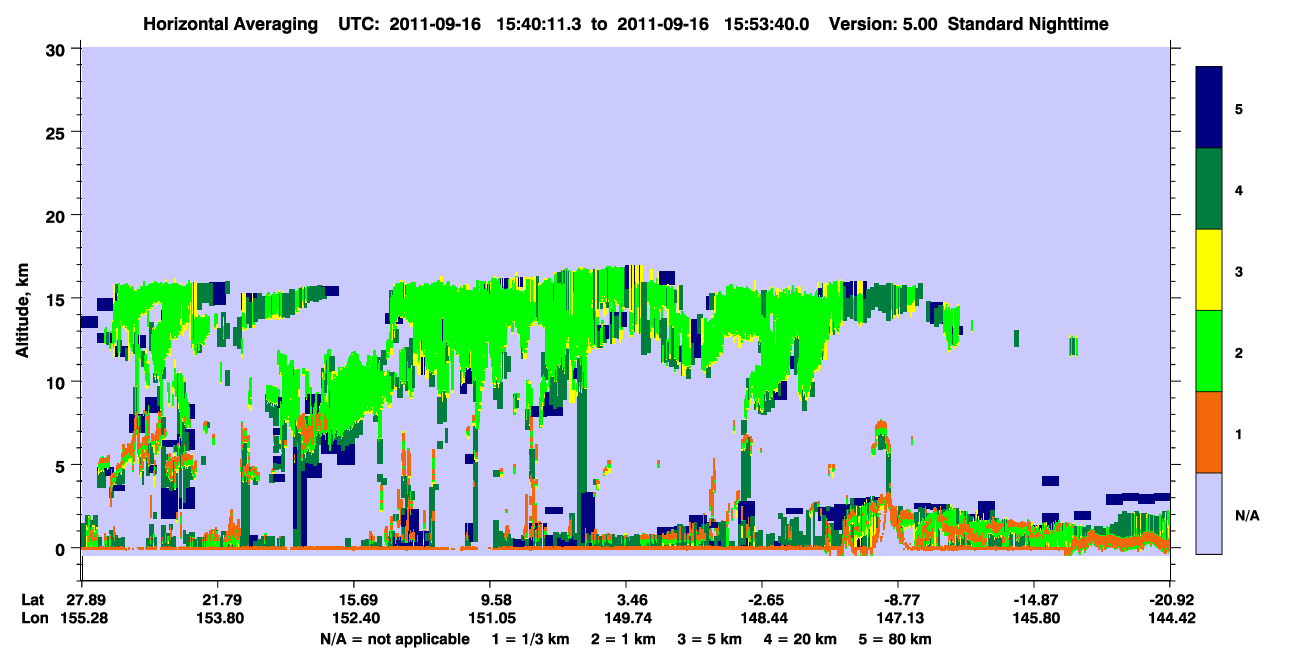Viewport: 1300px width, 667px height.
Task: Click the longitude value '148.44'
Action: [x=762, y=619]
